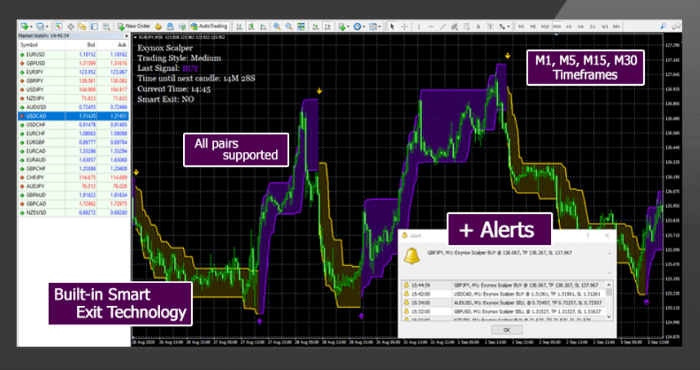Select the 15:34:00 AUDUSD alert row
This screenshot has height=370, width=700.
[503, 303]
